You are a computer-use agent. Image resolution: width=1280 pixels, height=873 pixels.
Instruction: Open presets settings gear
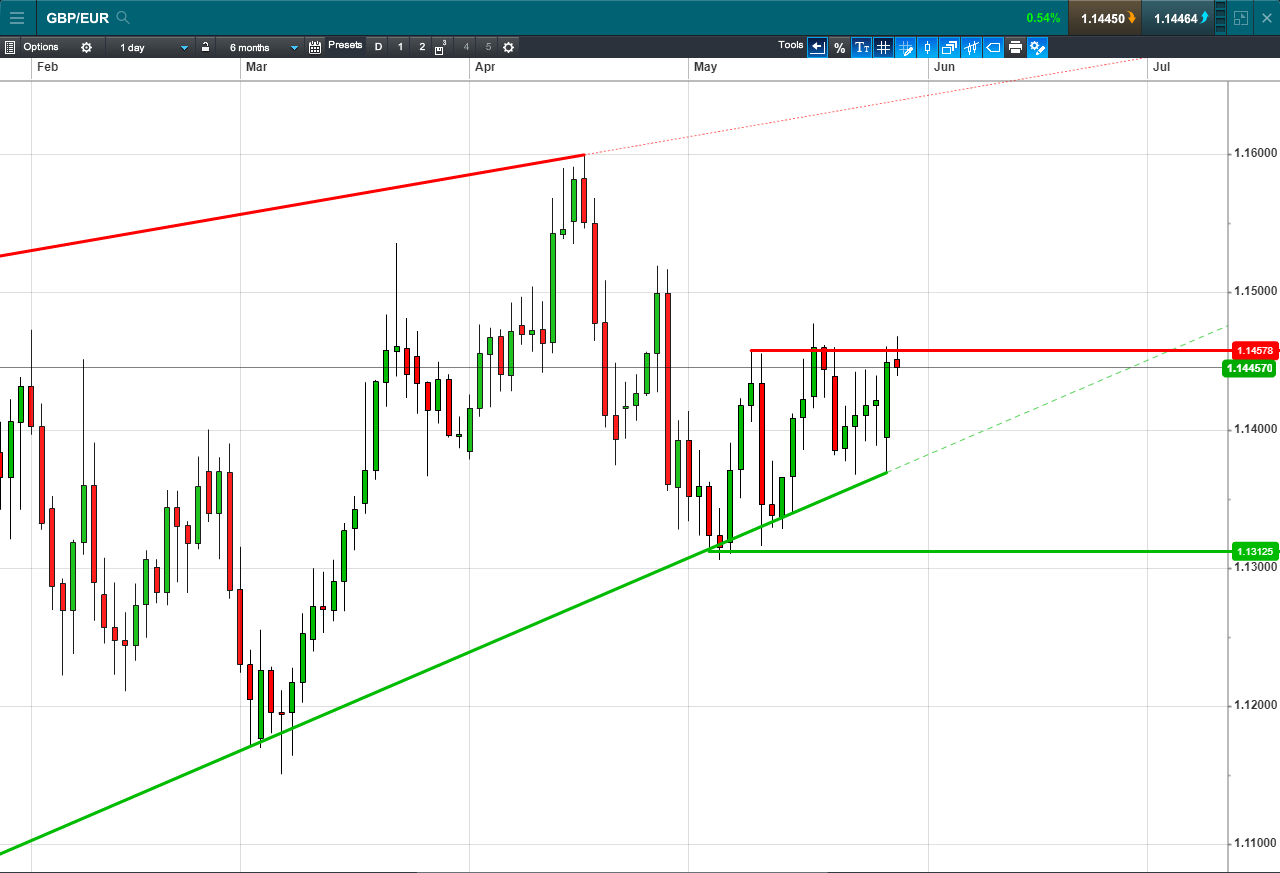click(508, 47)
